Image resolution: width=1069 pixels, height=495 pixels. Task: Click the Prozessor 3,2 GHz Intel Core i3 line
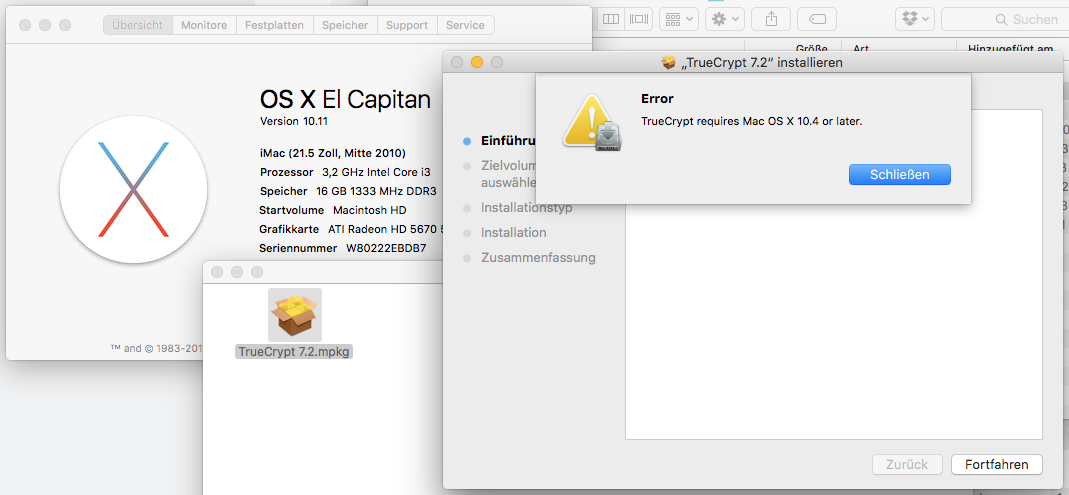pos(345,172)
